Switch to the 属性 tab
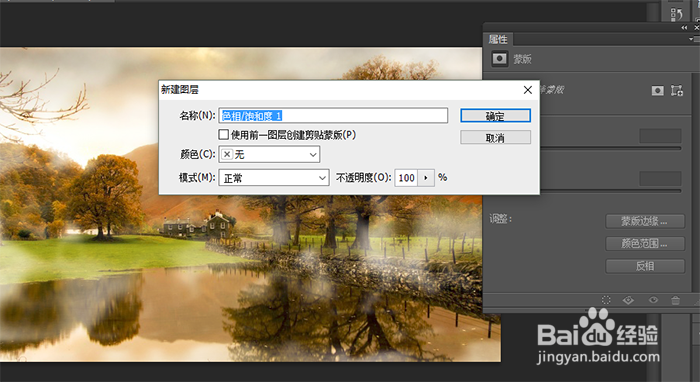700x382 pixels. coord(498,39)
